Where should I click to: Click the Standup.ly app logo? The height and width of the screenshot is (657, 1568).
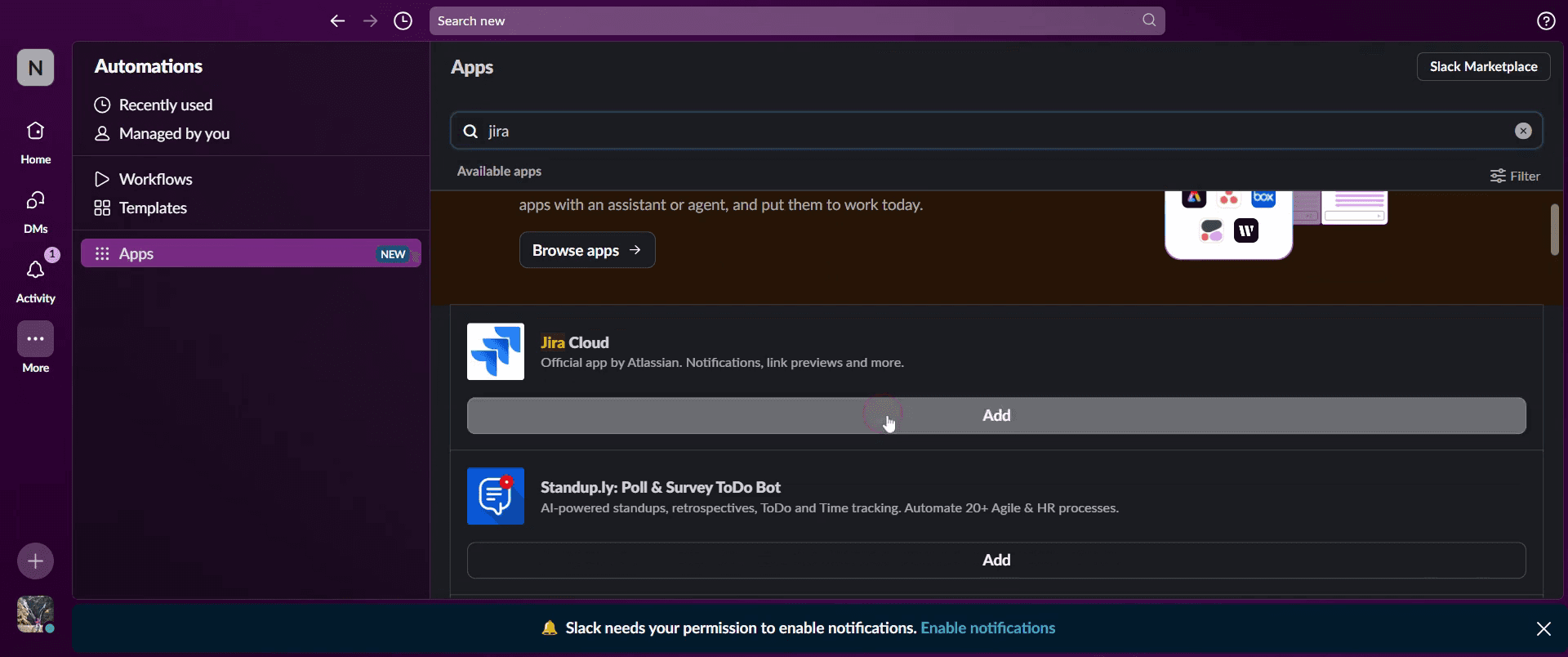tap(496, 496)
